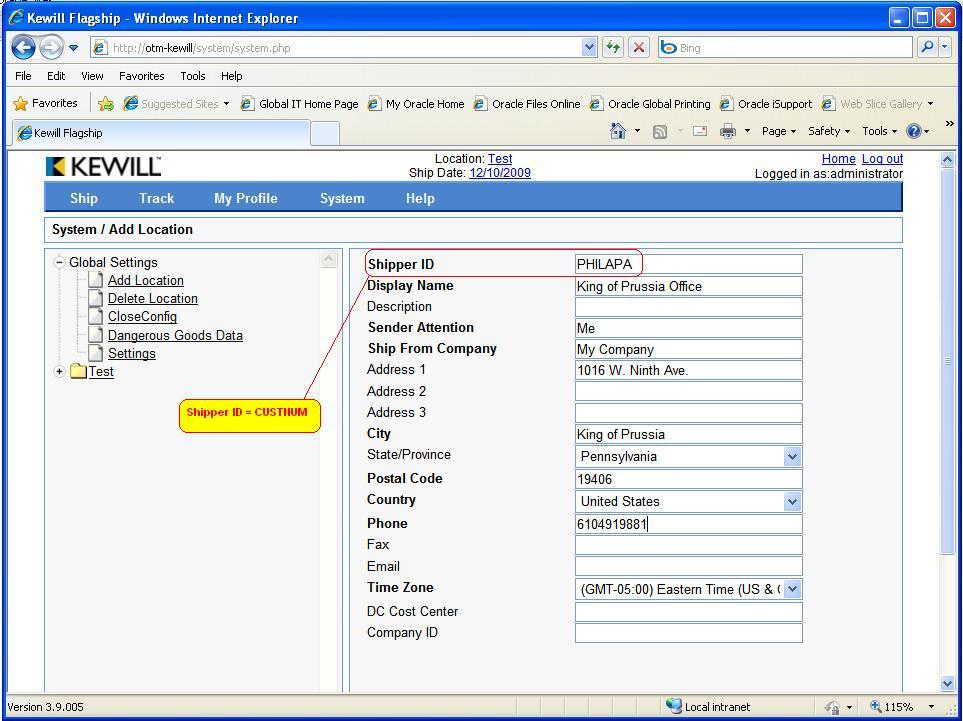
Task: Open the Time Zone dropdown
Action: [688, 589]
